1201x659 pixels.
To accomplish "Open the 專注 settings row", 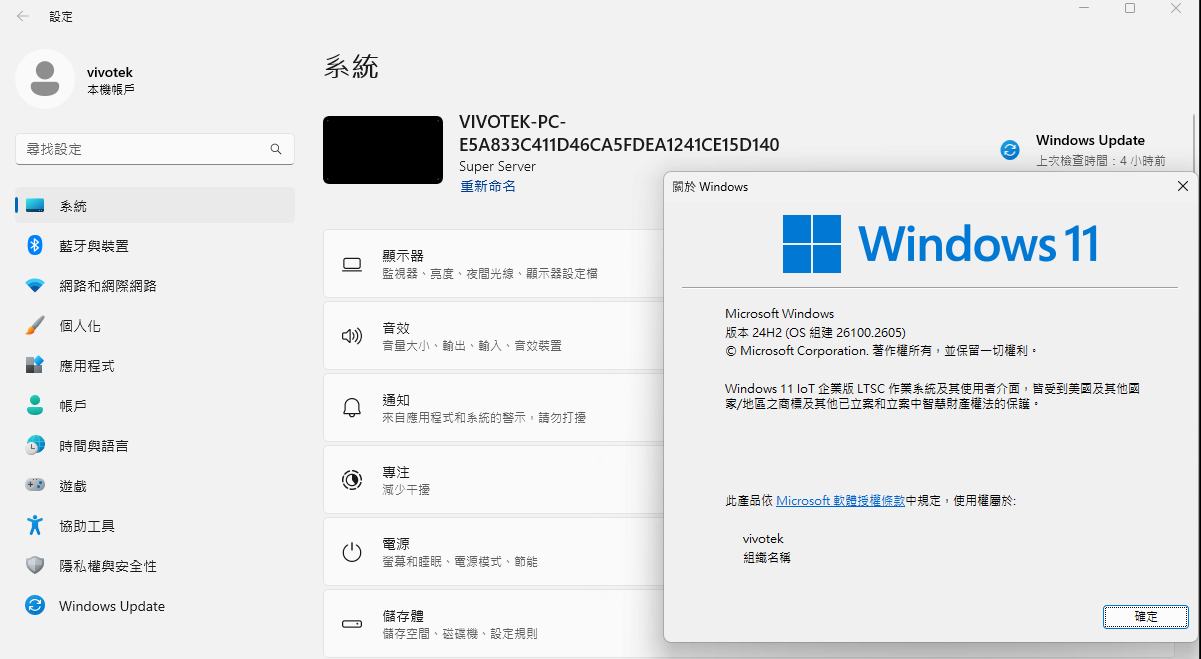I will (494, 480).
